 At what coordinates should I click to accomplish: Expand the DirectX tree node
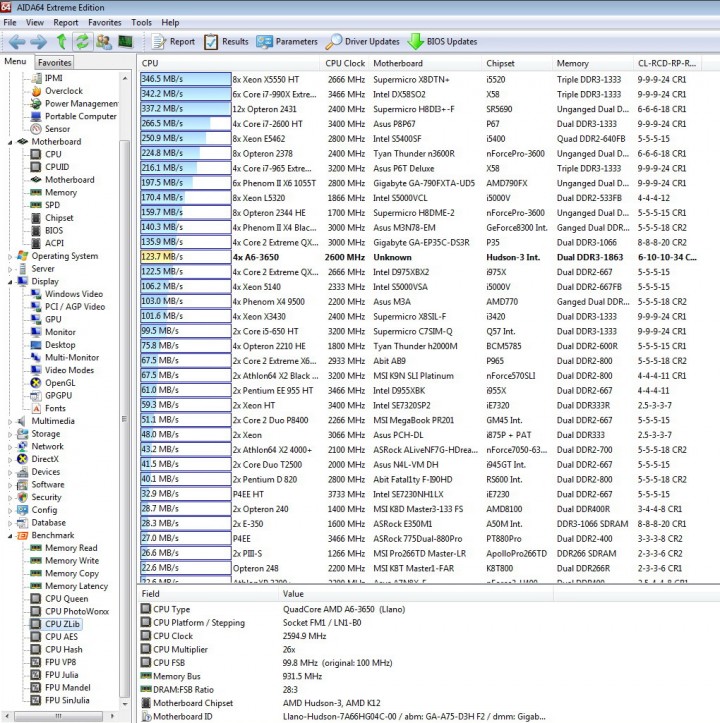point(10,460)
